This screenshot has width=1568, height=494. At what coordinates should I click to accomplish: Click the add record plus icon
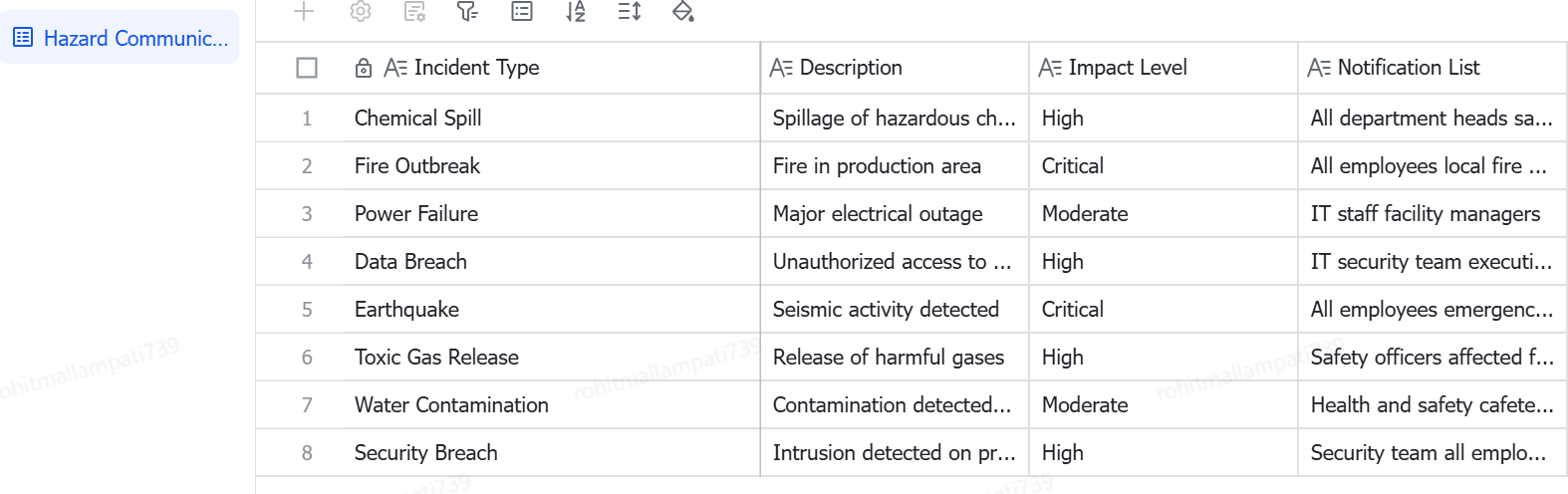tap(304, 11)
